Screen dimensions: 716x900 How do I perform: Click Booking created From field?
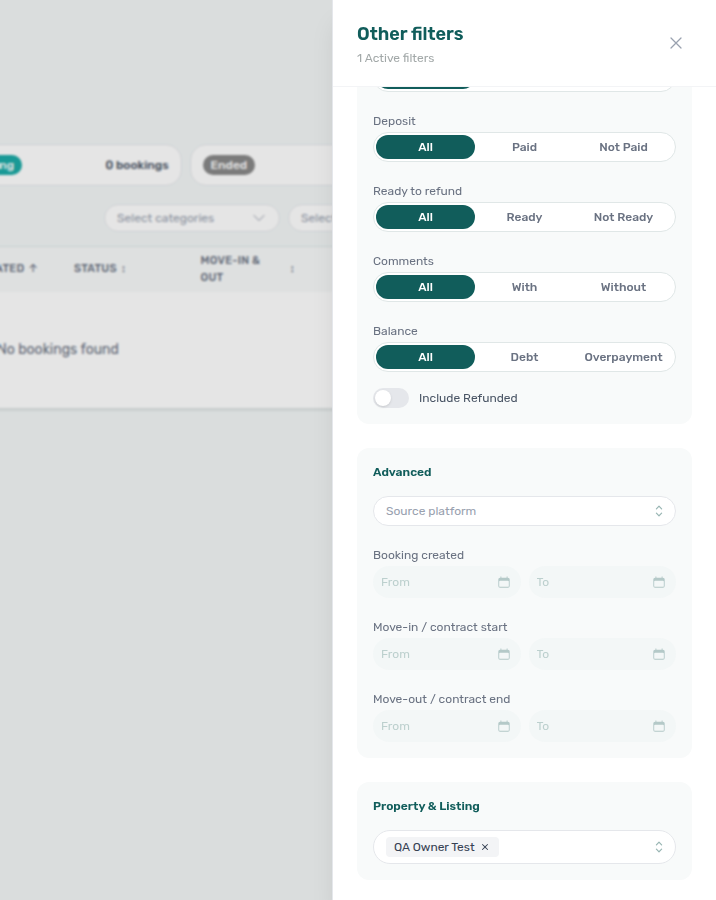pos(447,582)
